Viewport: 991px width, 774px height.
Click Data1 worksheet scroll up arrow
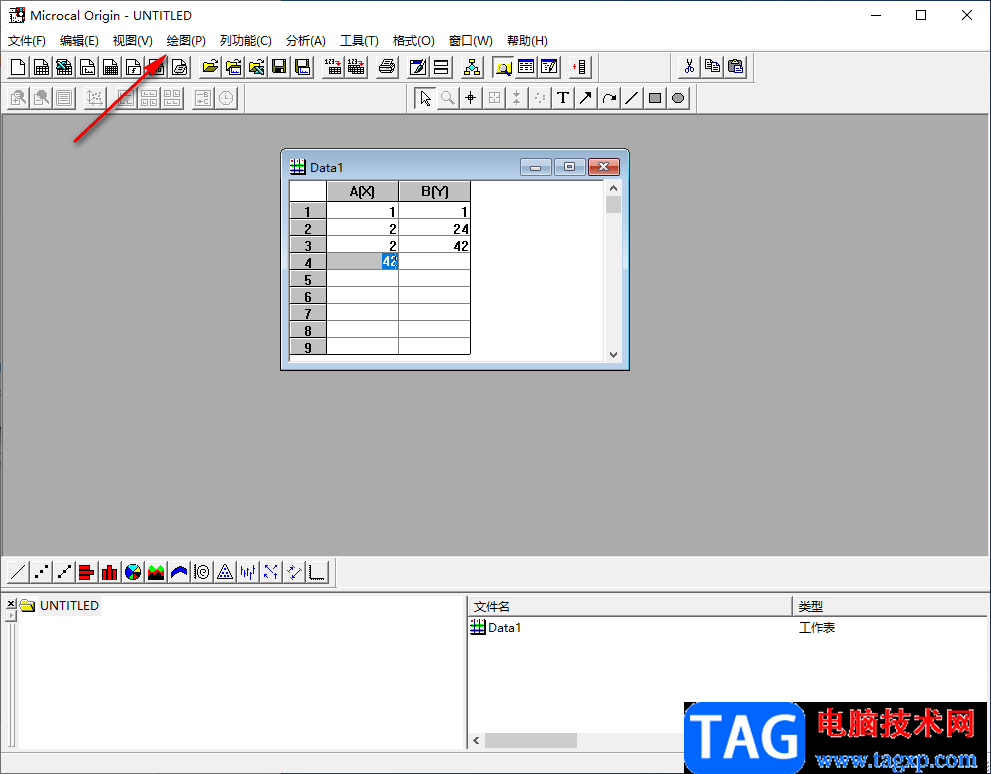tap(613, 188)
